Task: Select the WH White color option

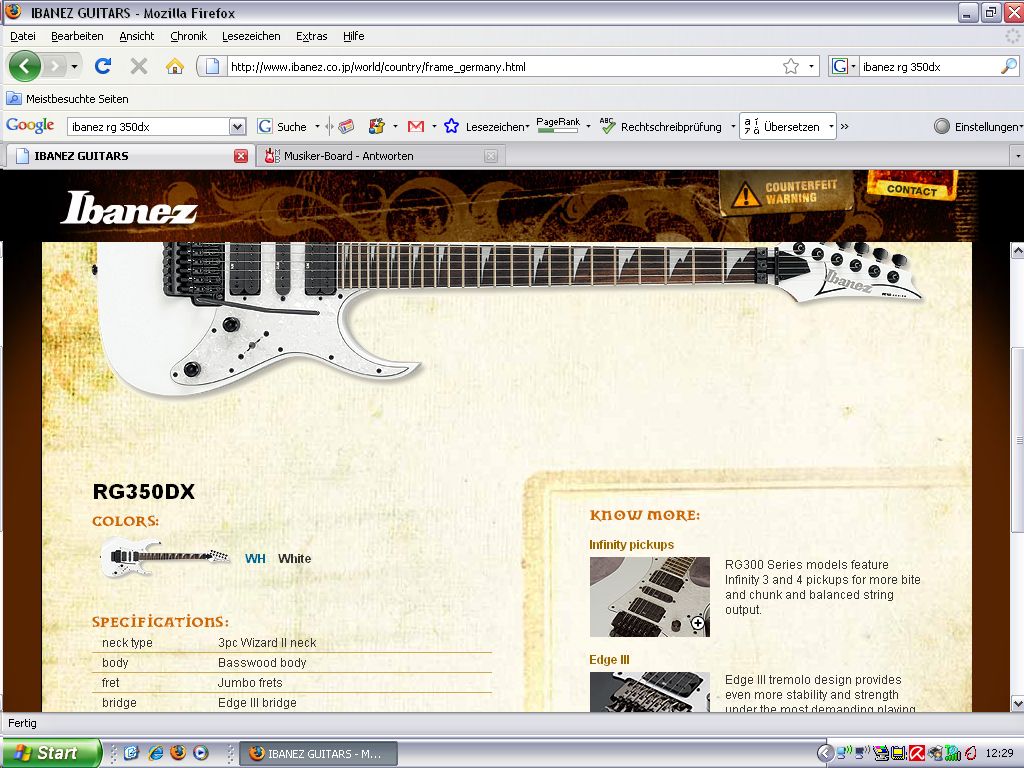Action: pos(278,558)
